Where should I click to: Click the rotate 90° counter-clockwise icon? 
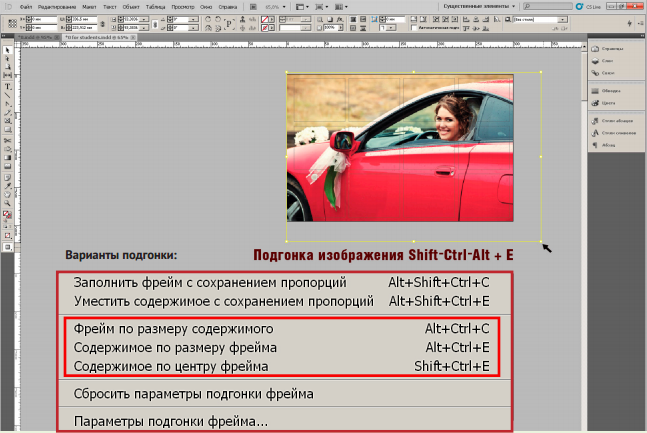point(218,19)
